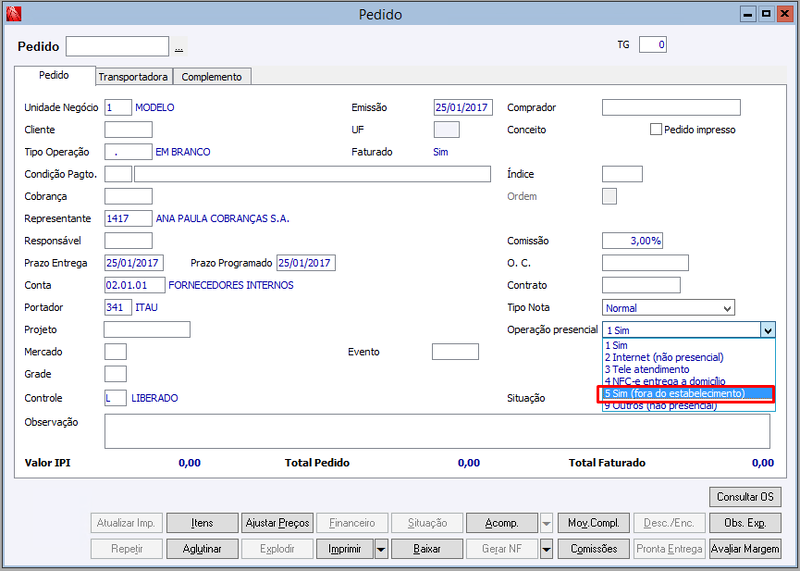This screenshot has width=800, height=571.
Task: Click the ANA PAULA COBRANÇAS S.A. text
Action: (222, 218)
